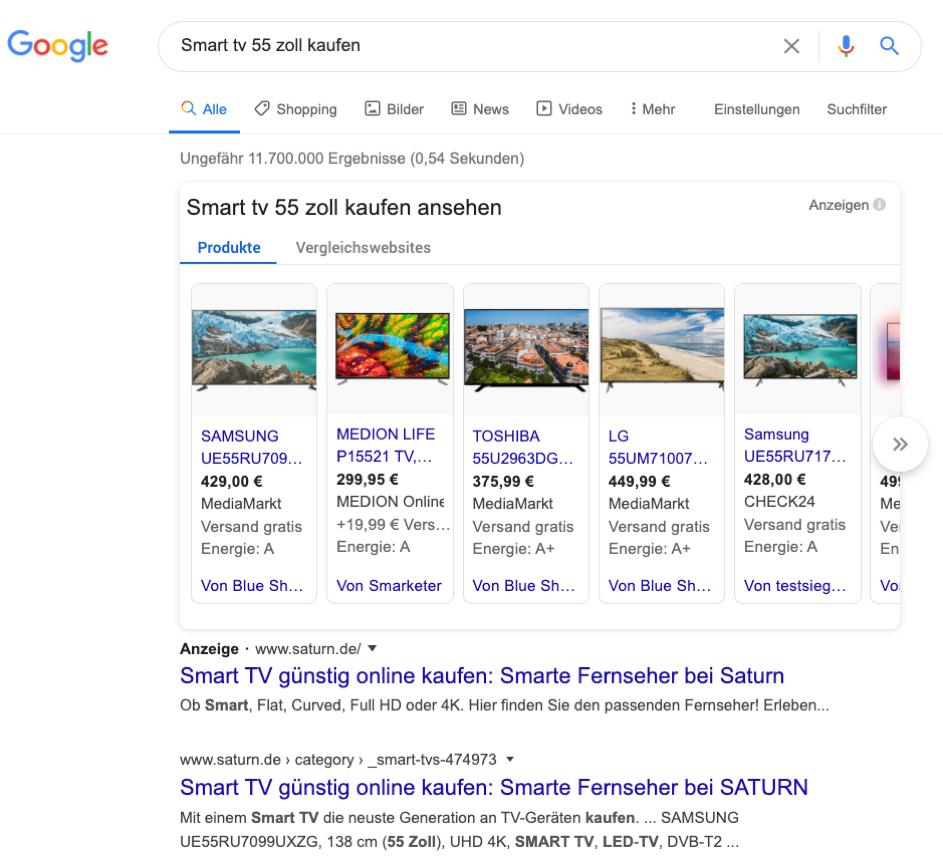Open the TOSHIBA TV product image
This screenshot has height=864, width=943.
526,350
